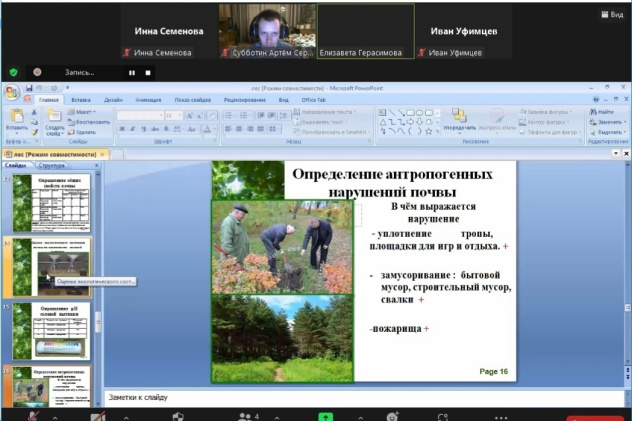Select the arrow line shape
Screen dimensions: 632x421
(x=401, y=113)
